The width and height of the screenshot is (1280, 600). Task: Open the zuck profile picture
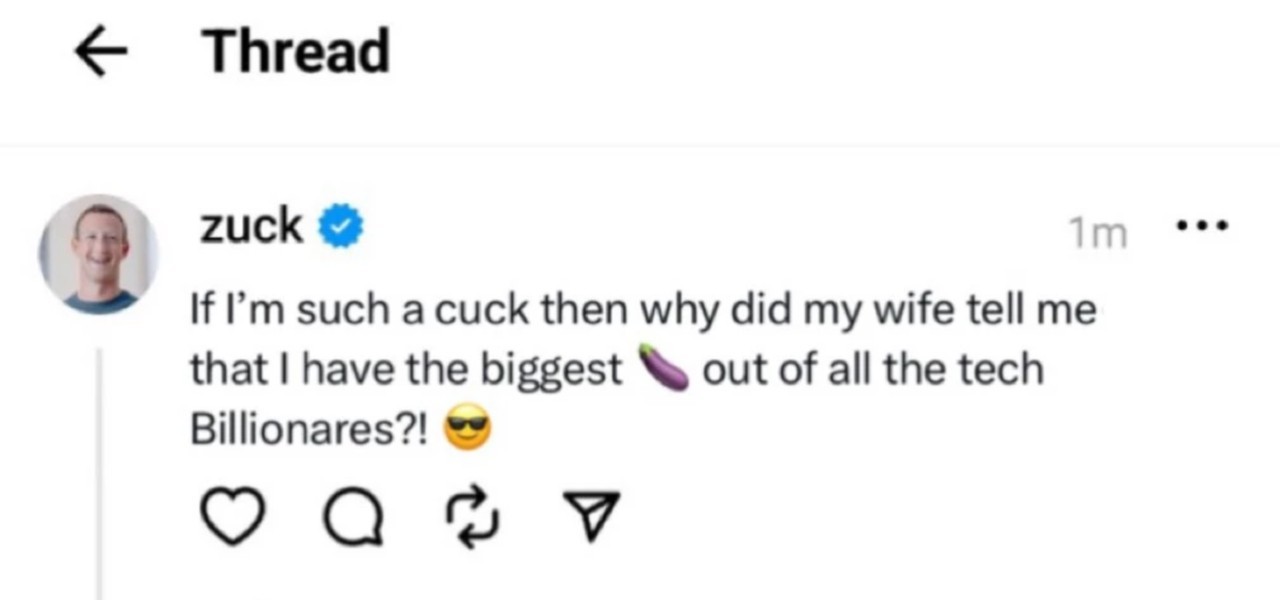tap(99, 254)
